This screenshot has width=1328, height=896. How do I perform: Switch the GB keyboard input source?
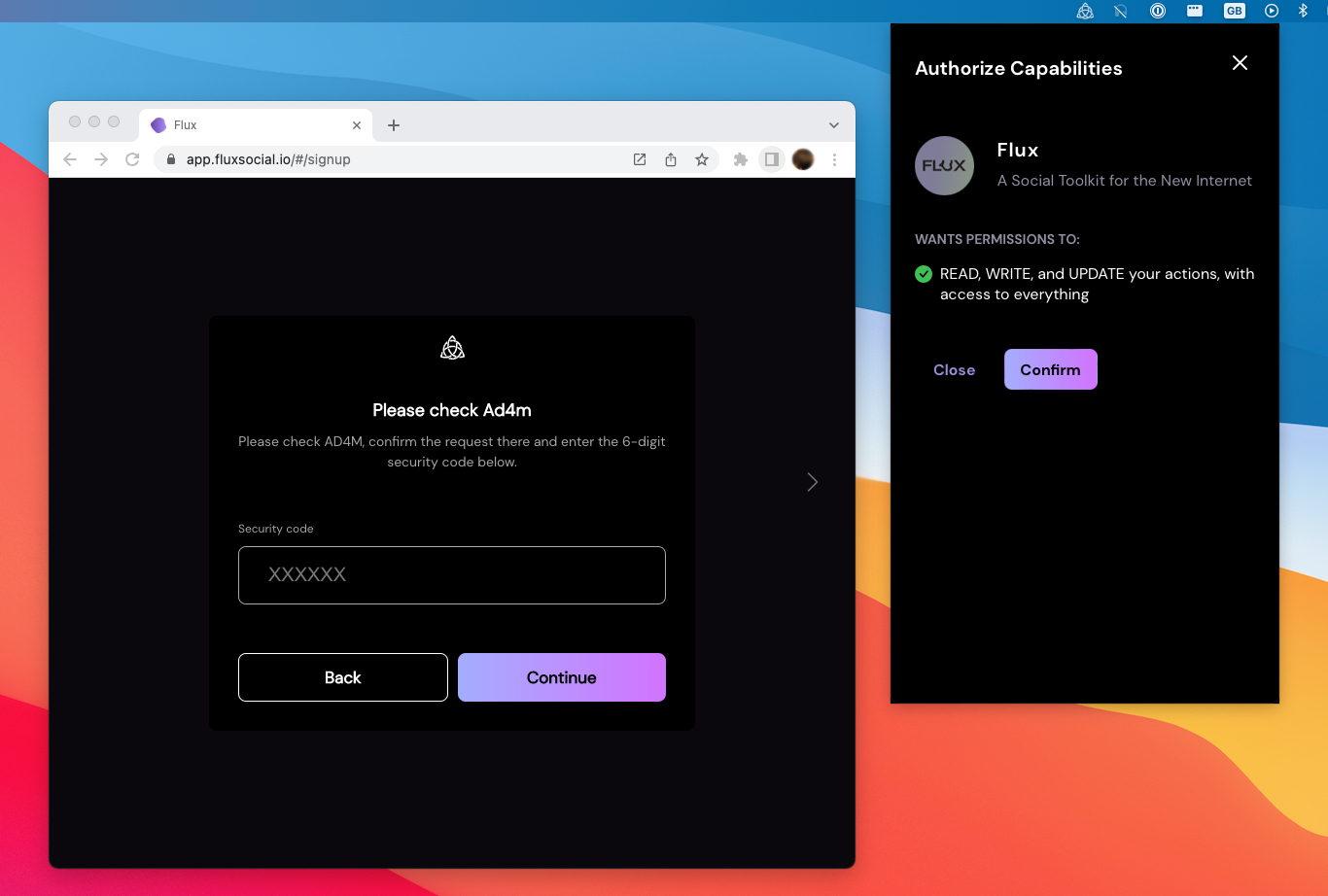click(x=1234, y=11)
